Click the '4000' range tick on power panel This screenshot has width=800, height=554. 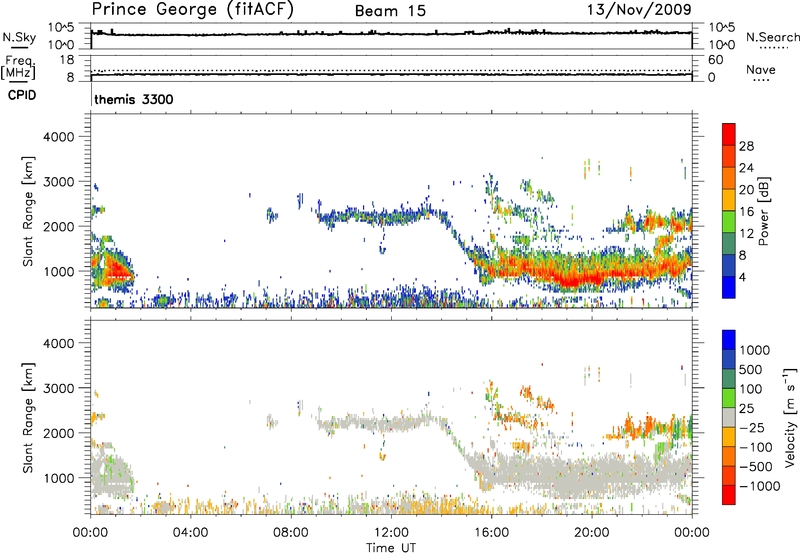click(x=58, y=137)
